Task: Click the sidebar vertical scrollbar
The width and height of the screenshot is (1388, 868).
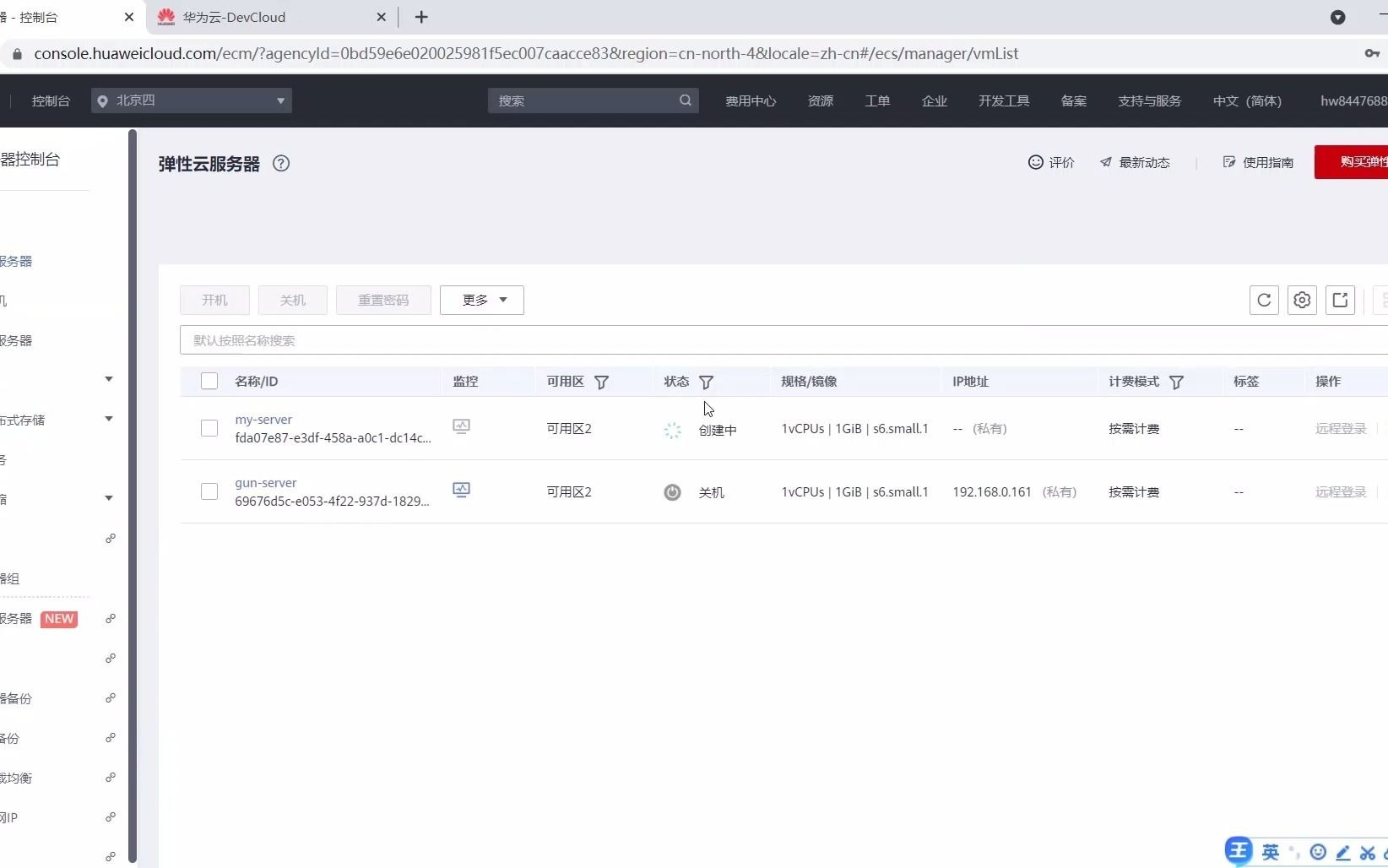Action: 133,496
